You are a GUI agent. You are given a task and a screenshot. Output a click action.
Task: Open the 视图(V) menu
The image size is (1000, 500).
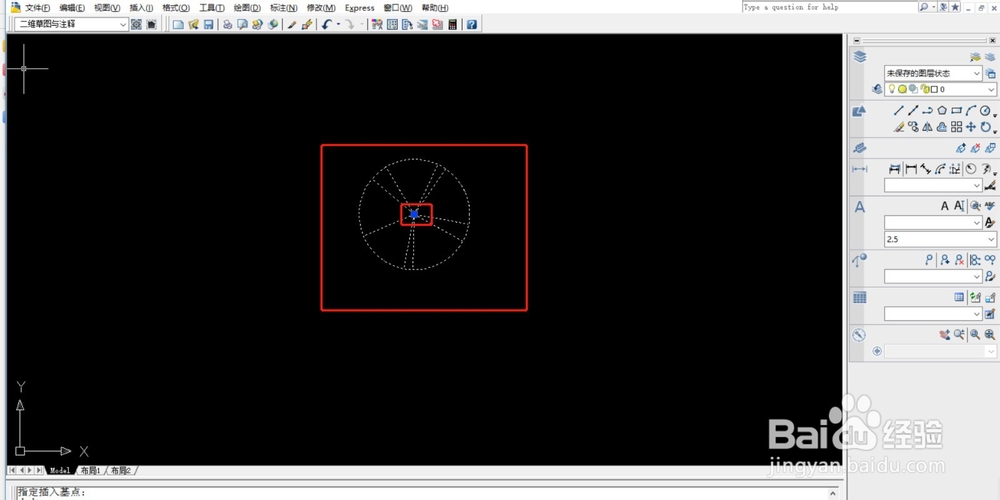[107, 8]
